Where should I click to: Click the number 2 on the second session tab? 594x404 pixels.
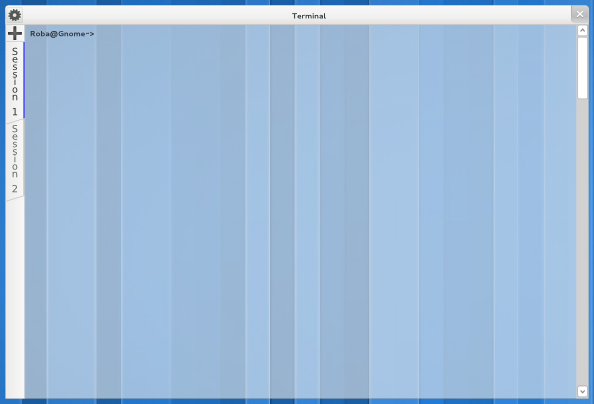click(15, 189)
